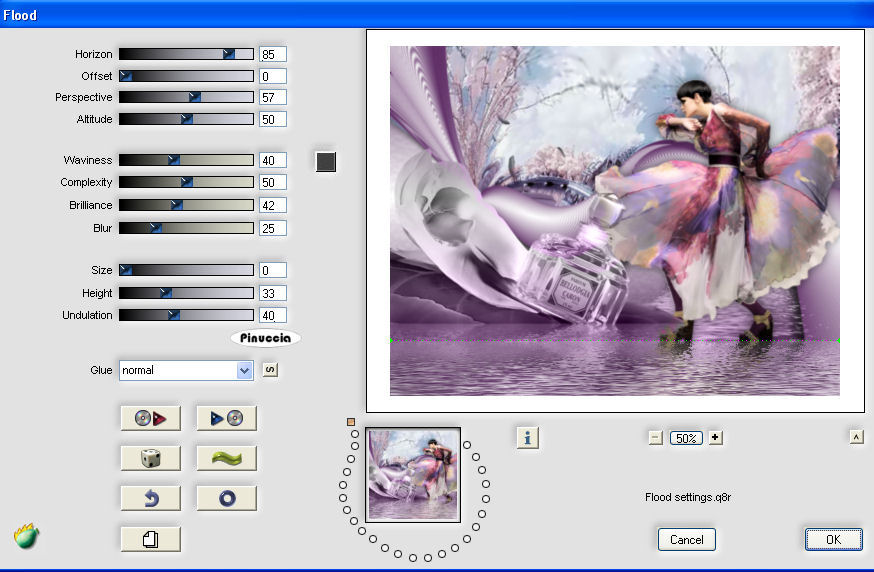The width and height of the screenshot is (874, 572).
Task: Click the Undulation slider track
Action: pyautogui.click(x=186, y=315)
